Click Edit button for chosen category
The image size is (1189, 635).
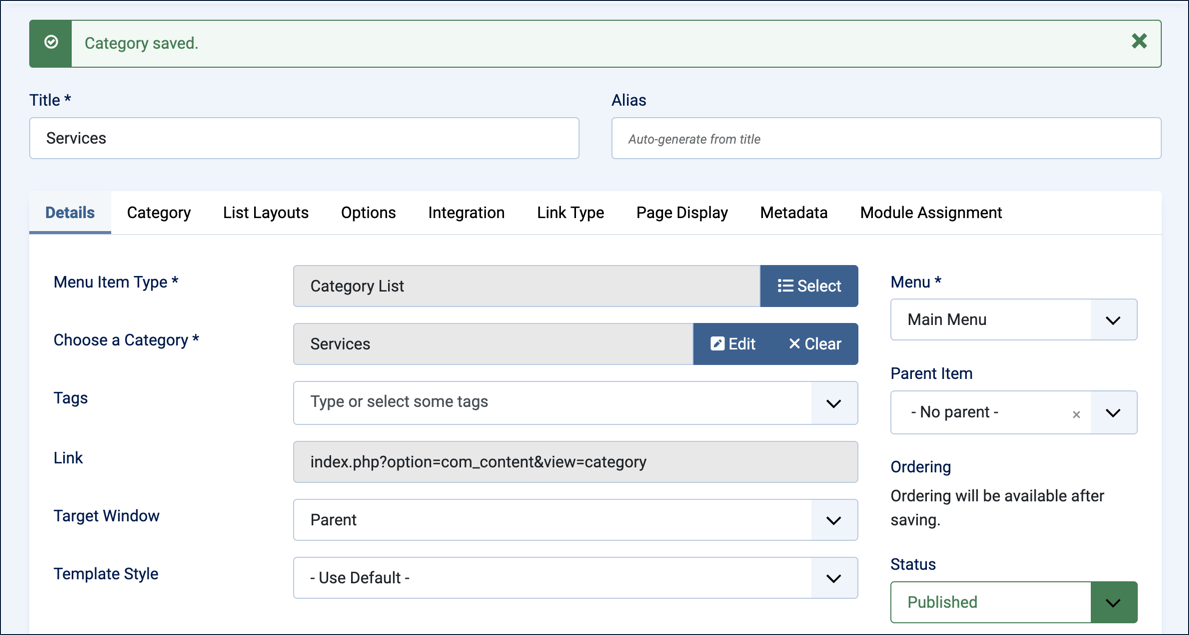733,344
